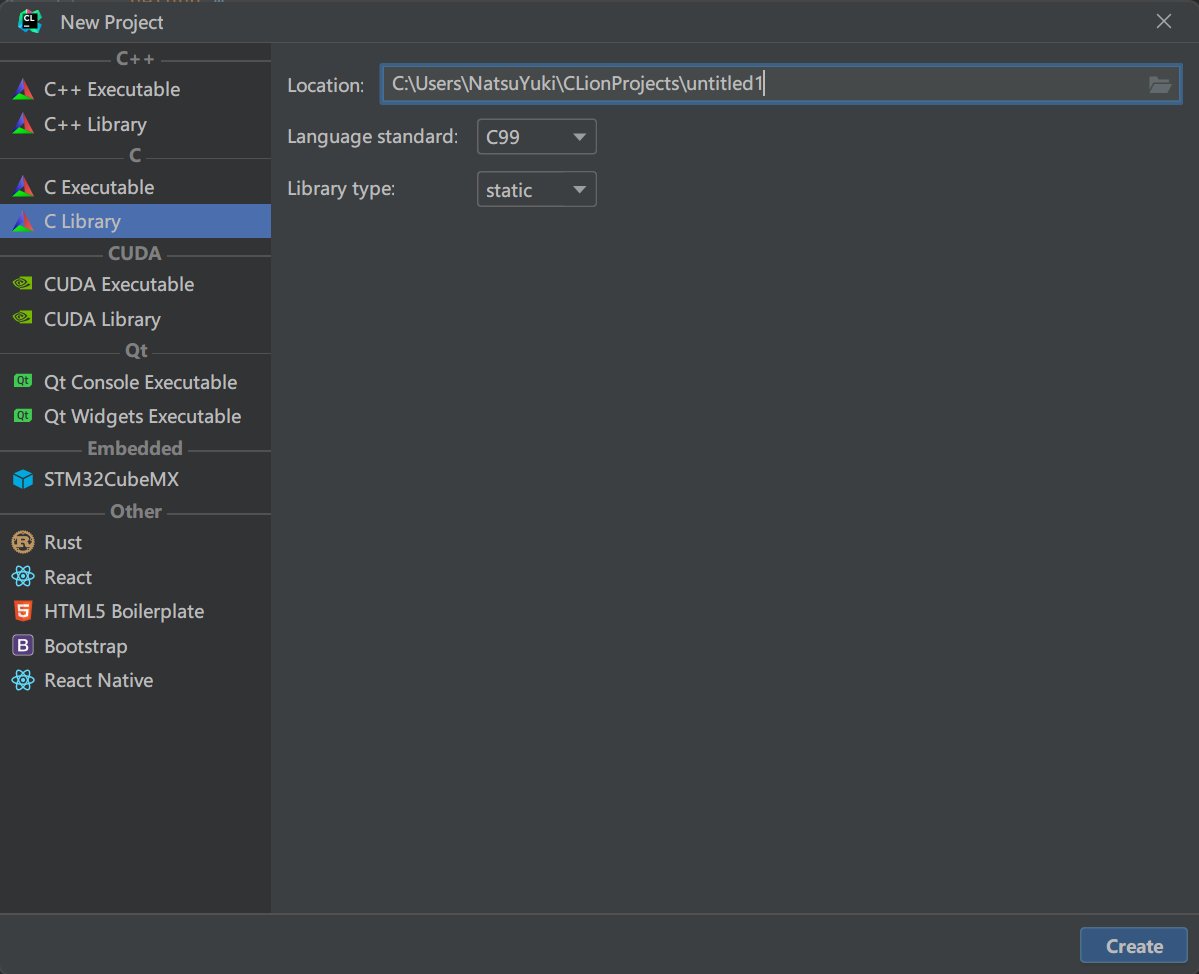Click the C++ Executable CMake icon

point(22,89)
